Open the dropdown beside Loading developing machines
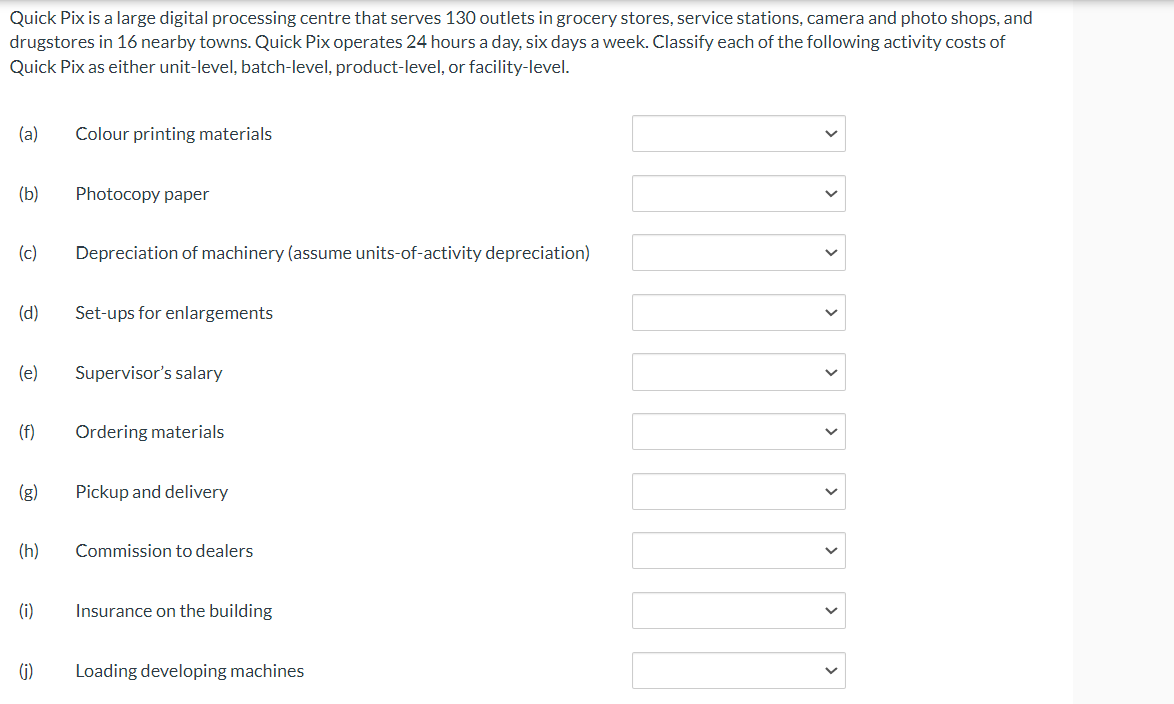 pyautogui.click(x=739, y=670)
